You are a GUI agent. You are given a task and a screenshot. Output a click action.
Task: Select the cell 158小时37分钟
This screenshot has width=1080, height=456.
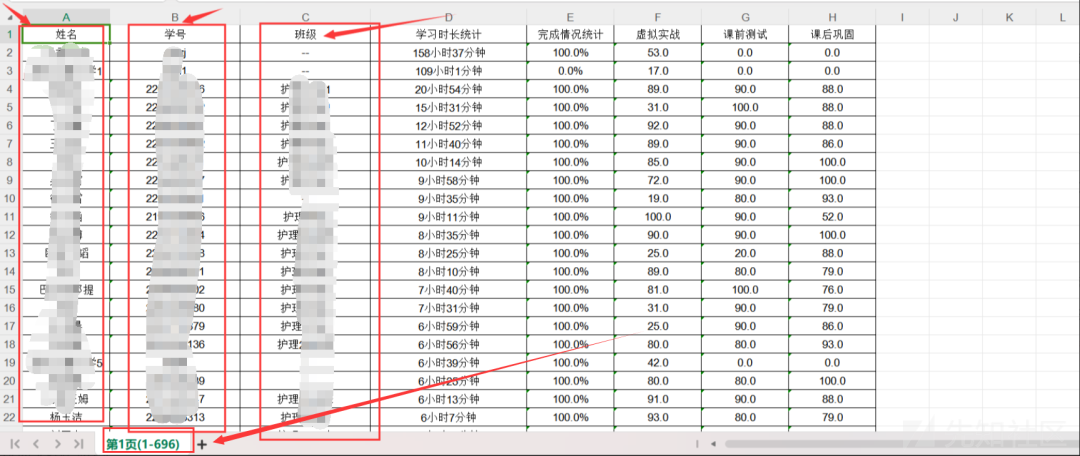tap(448, 52)
